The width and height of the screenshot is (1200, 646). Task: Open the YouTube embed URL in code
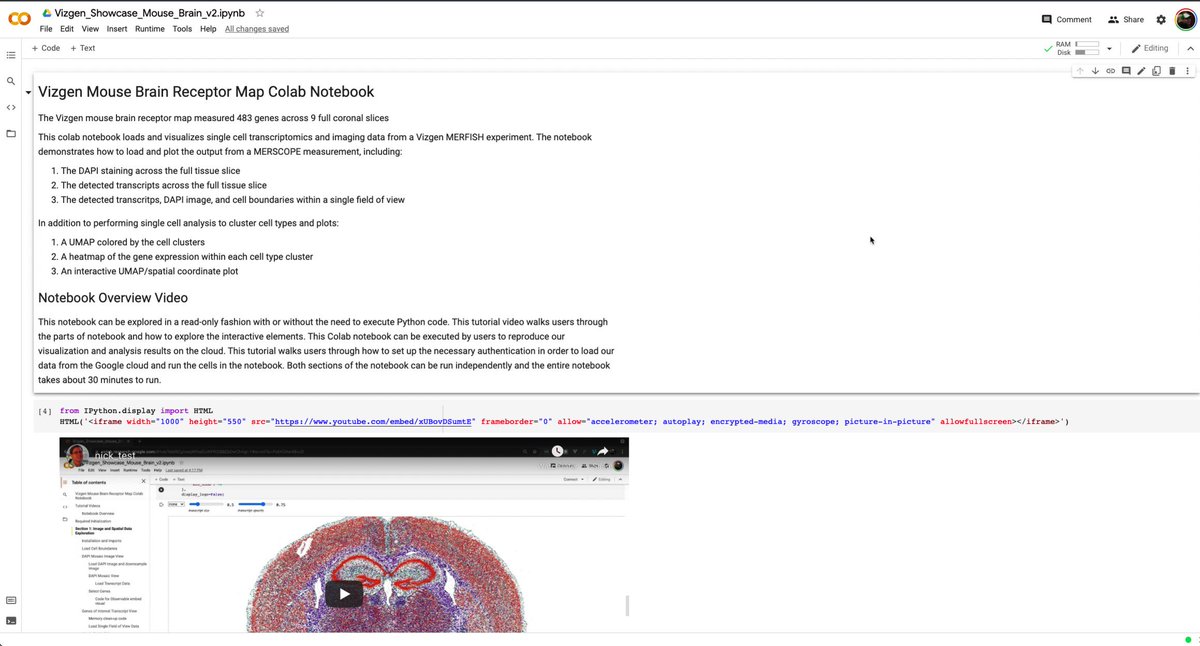coord(373,422)
